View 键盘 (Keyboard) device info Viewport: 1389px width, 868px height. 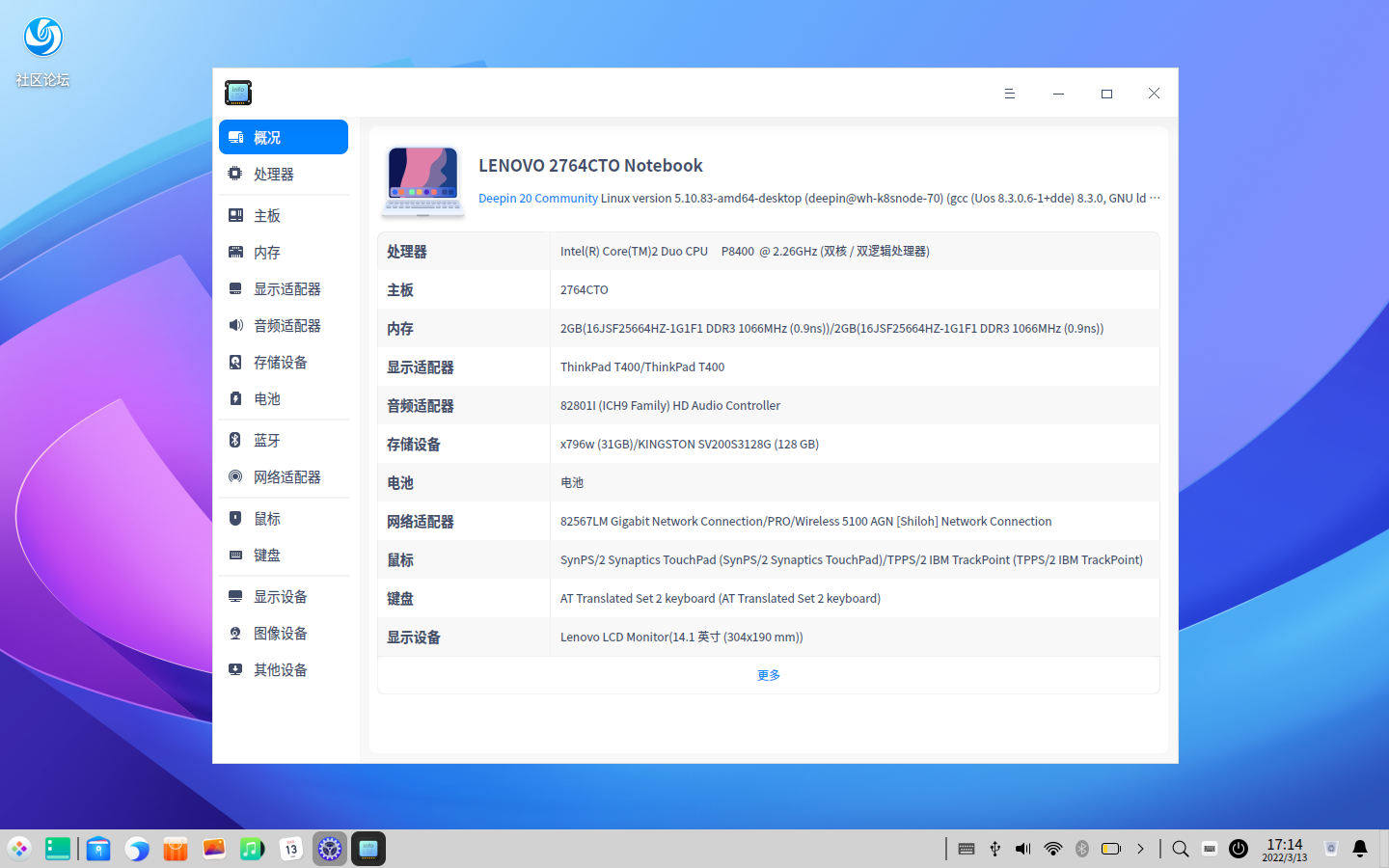(x=268, y=555)
